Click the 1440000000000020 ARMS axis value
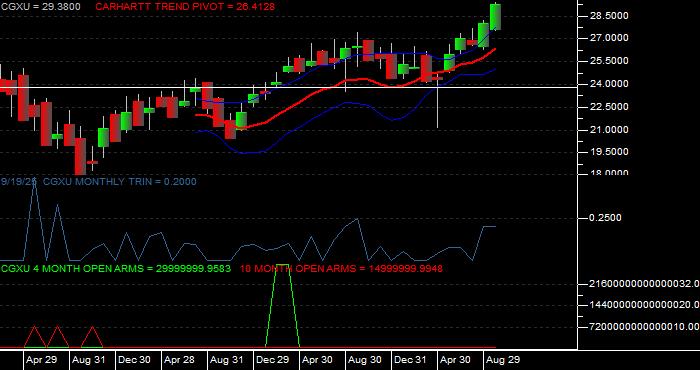 (x=644, y=305)
